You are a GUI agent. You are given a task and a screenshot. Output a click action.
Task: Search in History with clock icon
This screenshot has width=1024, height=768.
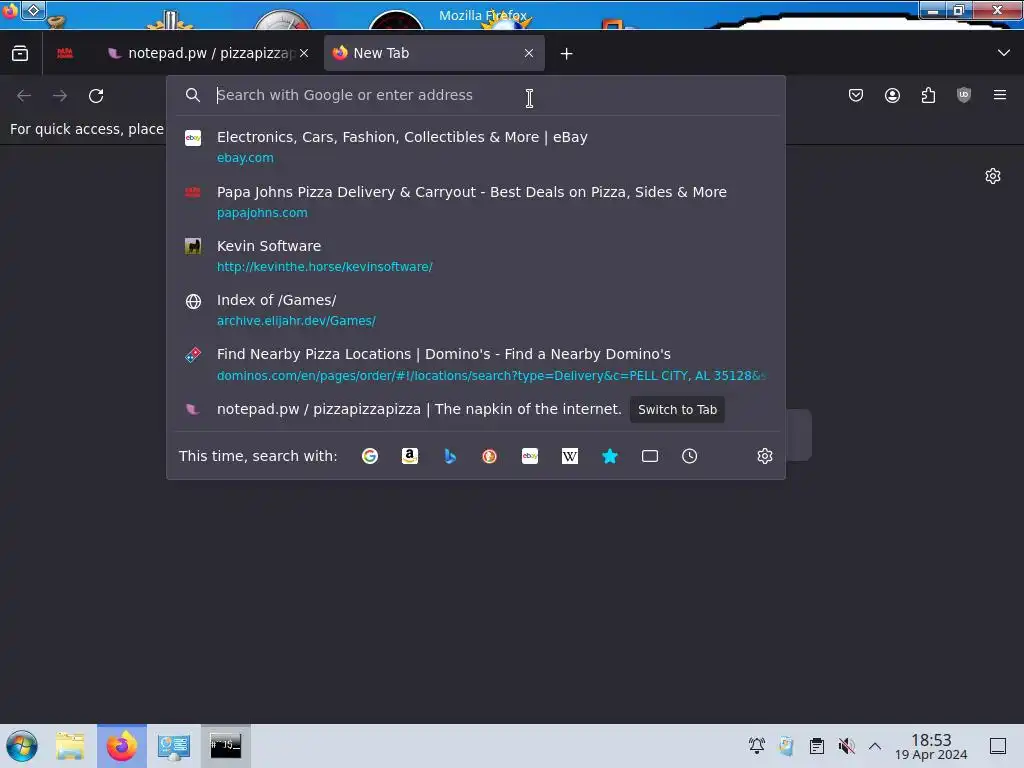click(x=690, y=456)
